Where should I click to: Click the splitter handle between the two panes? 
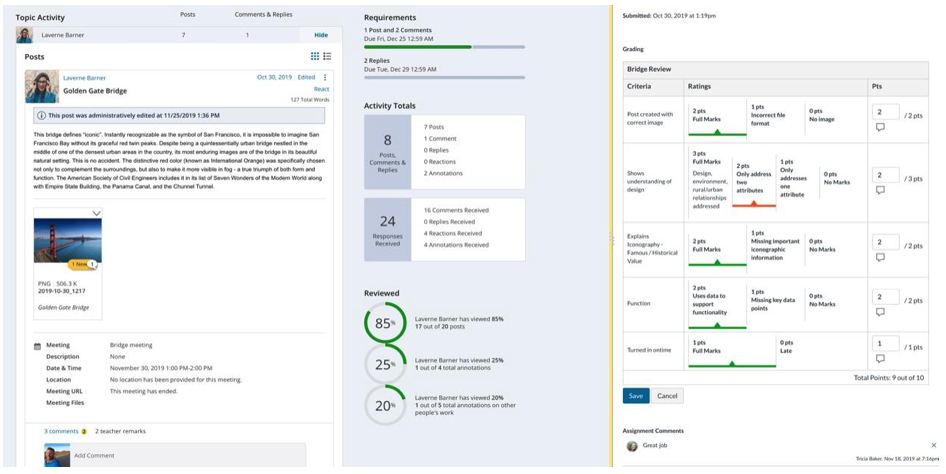[611, 239]
